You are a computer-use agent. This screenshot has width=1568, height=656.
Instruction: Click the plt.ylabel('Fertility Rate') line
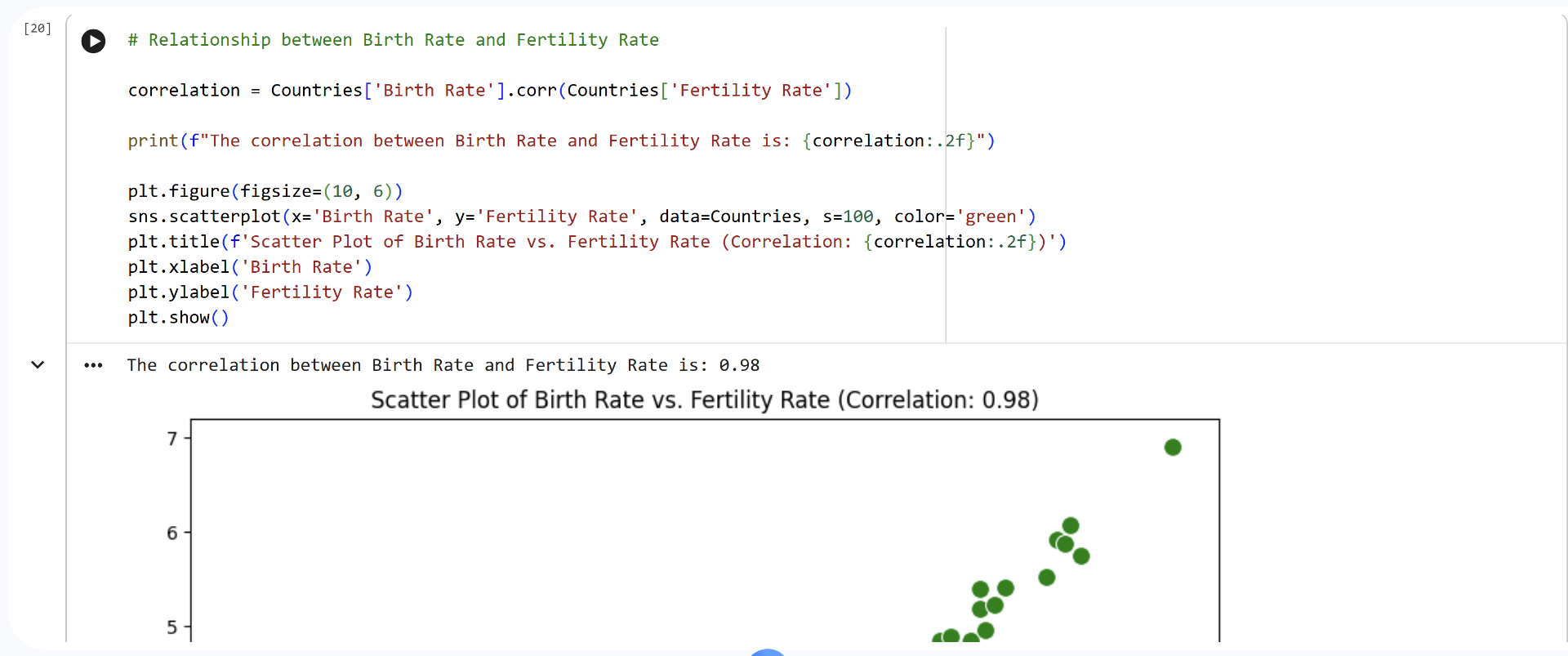coord(270,293)
